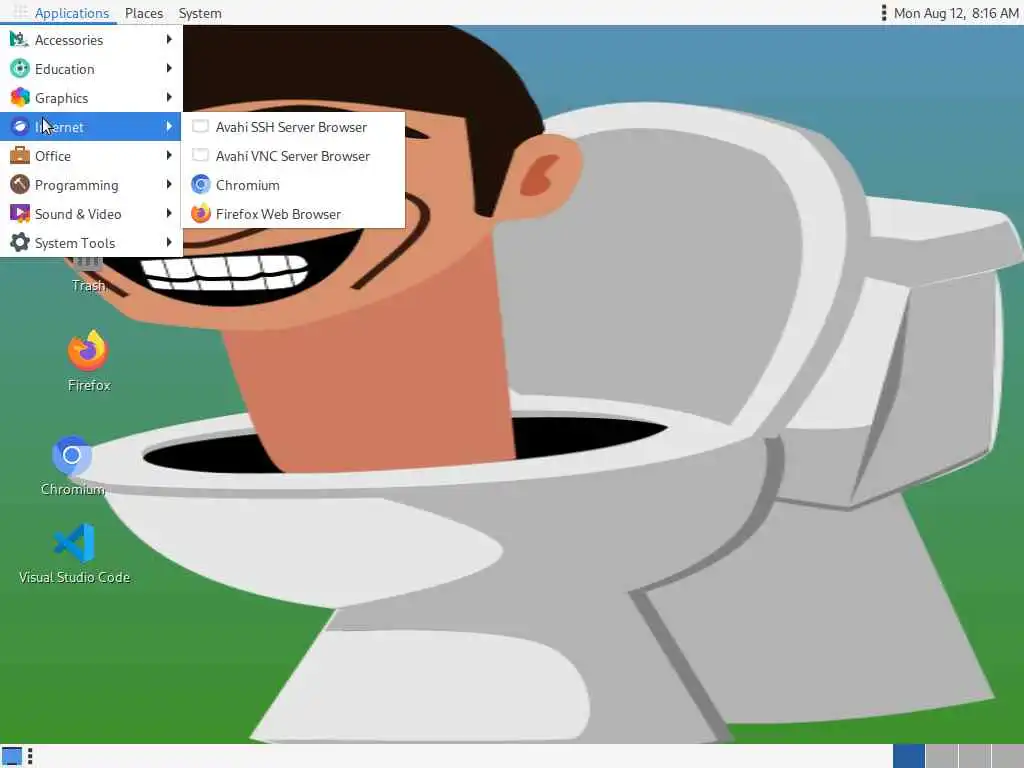
Task: Click the Firefox icon in Internet submenu
Action: (x=200, y=214)
